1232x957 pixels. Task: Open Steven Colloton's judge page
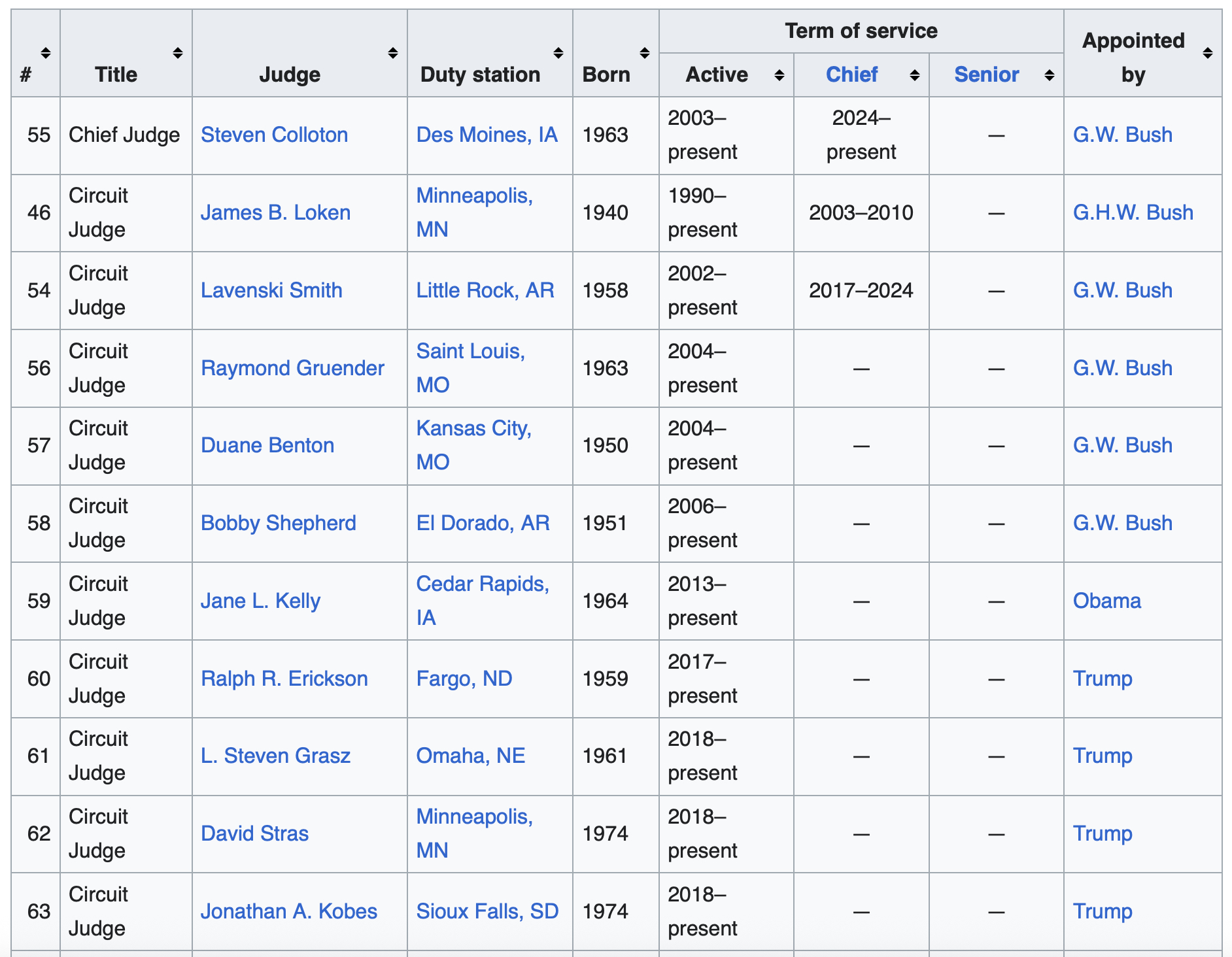(x=274, y=135)
